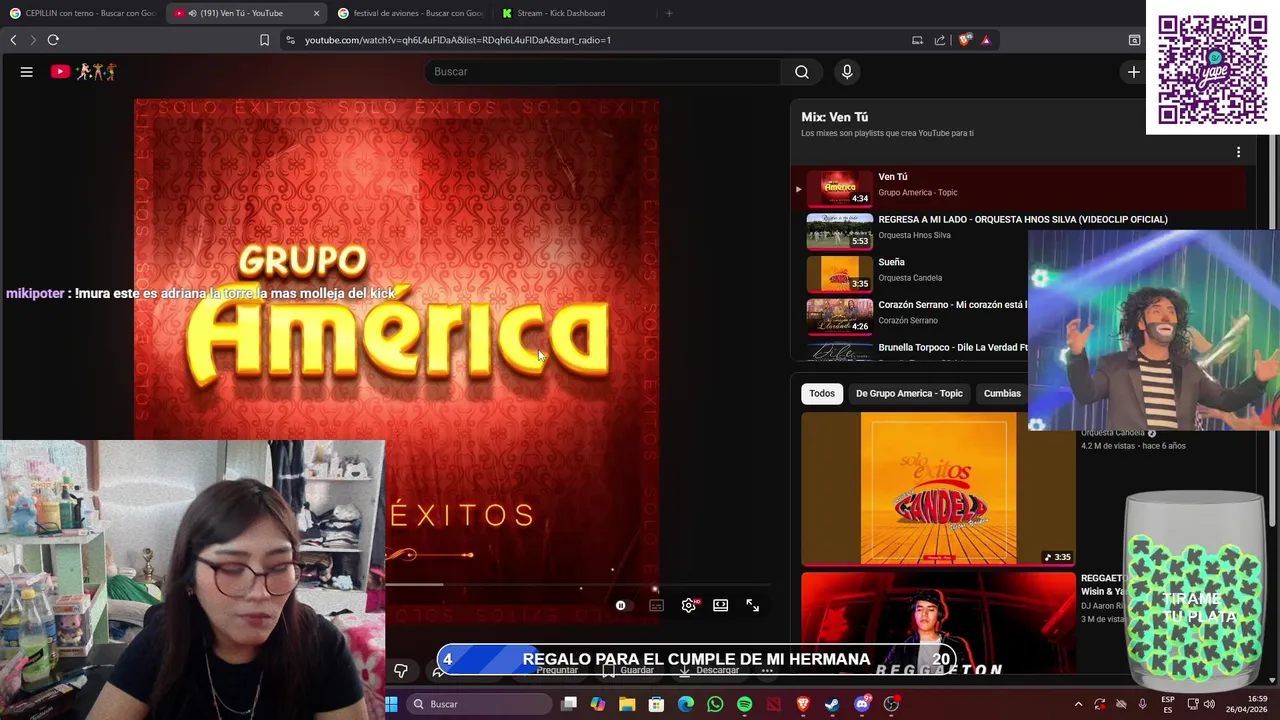
Task: Open the video player settings gear
Action: (689, 605)
